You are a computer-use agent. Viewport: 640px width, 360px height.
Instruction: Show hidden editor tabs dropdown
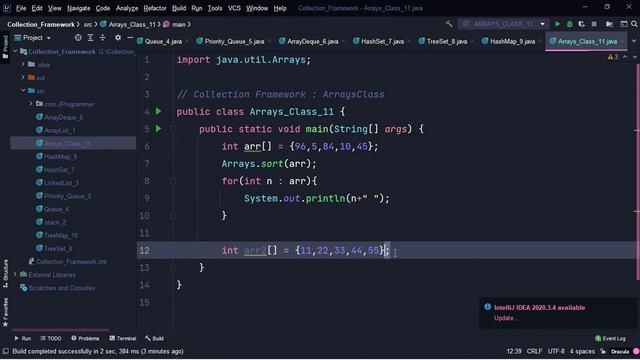tap(634, 41)
